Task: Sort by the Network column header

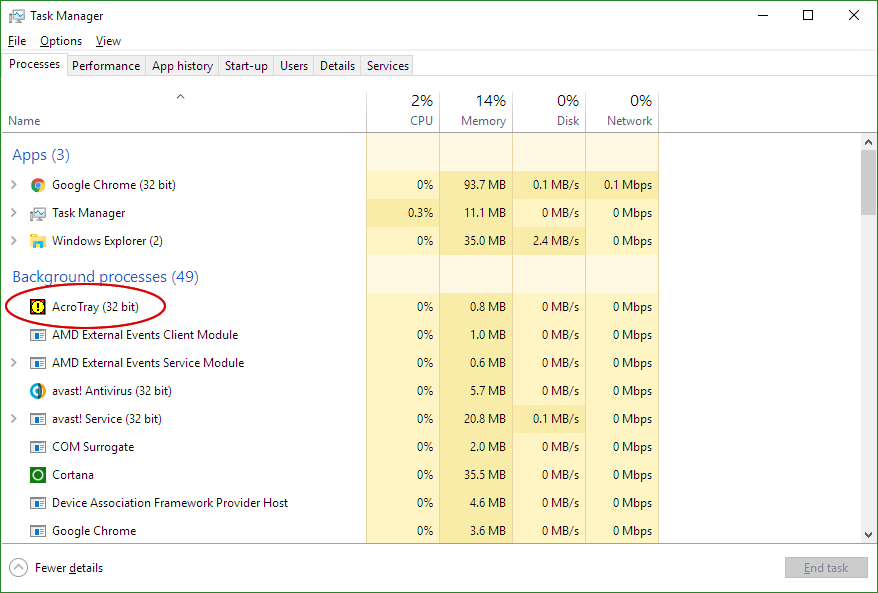Action: pyautogui.click(x=622, y=111)
